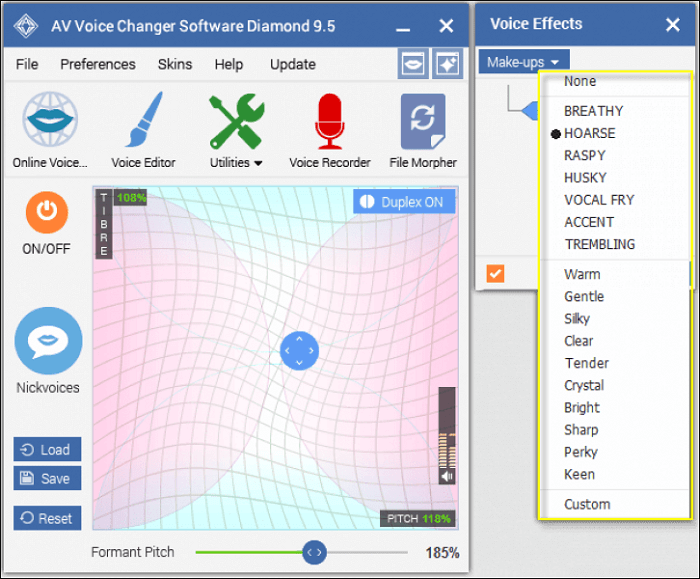Toggle the Duplex ON switch

[x=403, y=202]
